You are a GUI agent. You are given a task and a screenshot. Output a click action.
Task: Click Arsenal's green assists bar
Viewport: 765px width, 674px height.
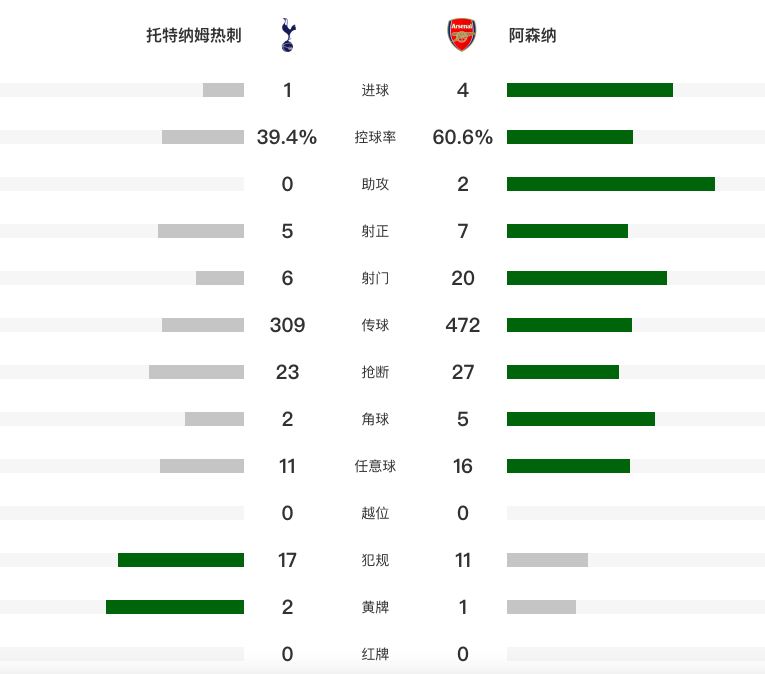tap(610, 184)
